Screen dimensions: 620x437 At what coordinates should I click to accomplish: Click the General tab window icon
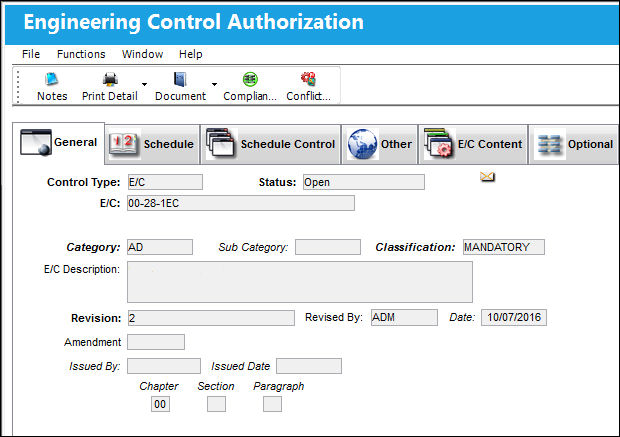36,142
